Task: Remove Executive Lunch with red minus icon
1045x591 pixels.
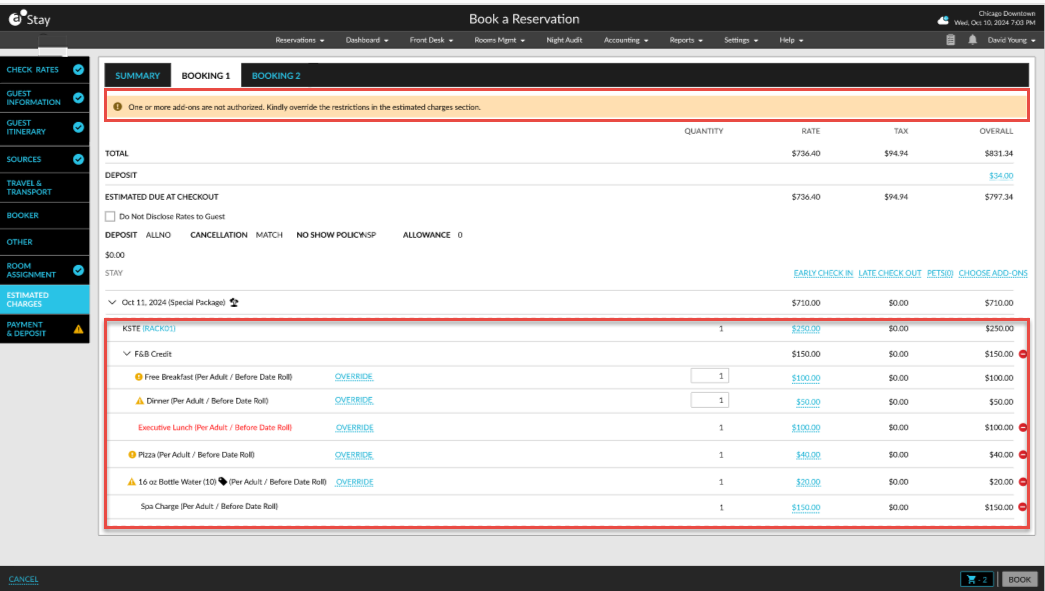Action: tap(1022, 427)
